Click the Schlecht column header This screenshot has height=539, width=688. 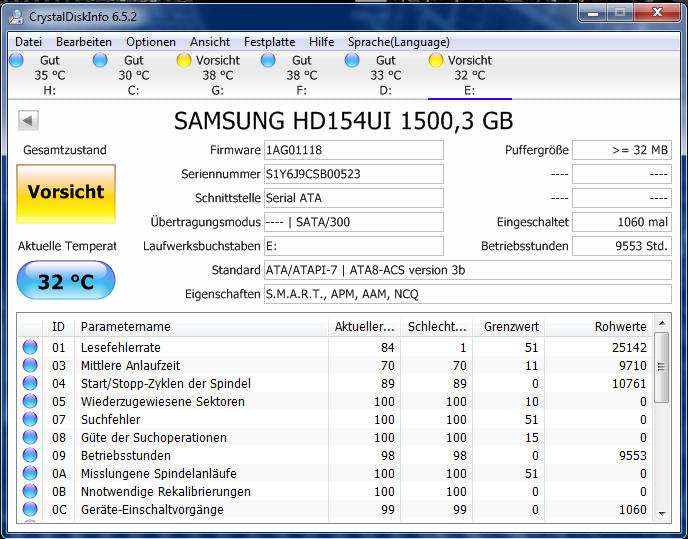click(x=437, y=327)
